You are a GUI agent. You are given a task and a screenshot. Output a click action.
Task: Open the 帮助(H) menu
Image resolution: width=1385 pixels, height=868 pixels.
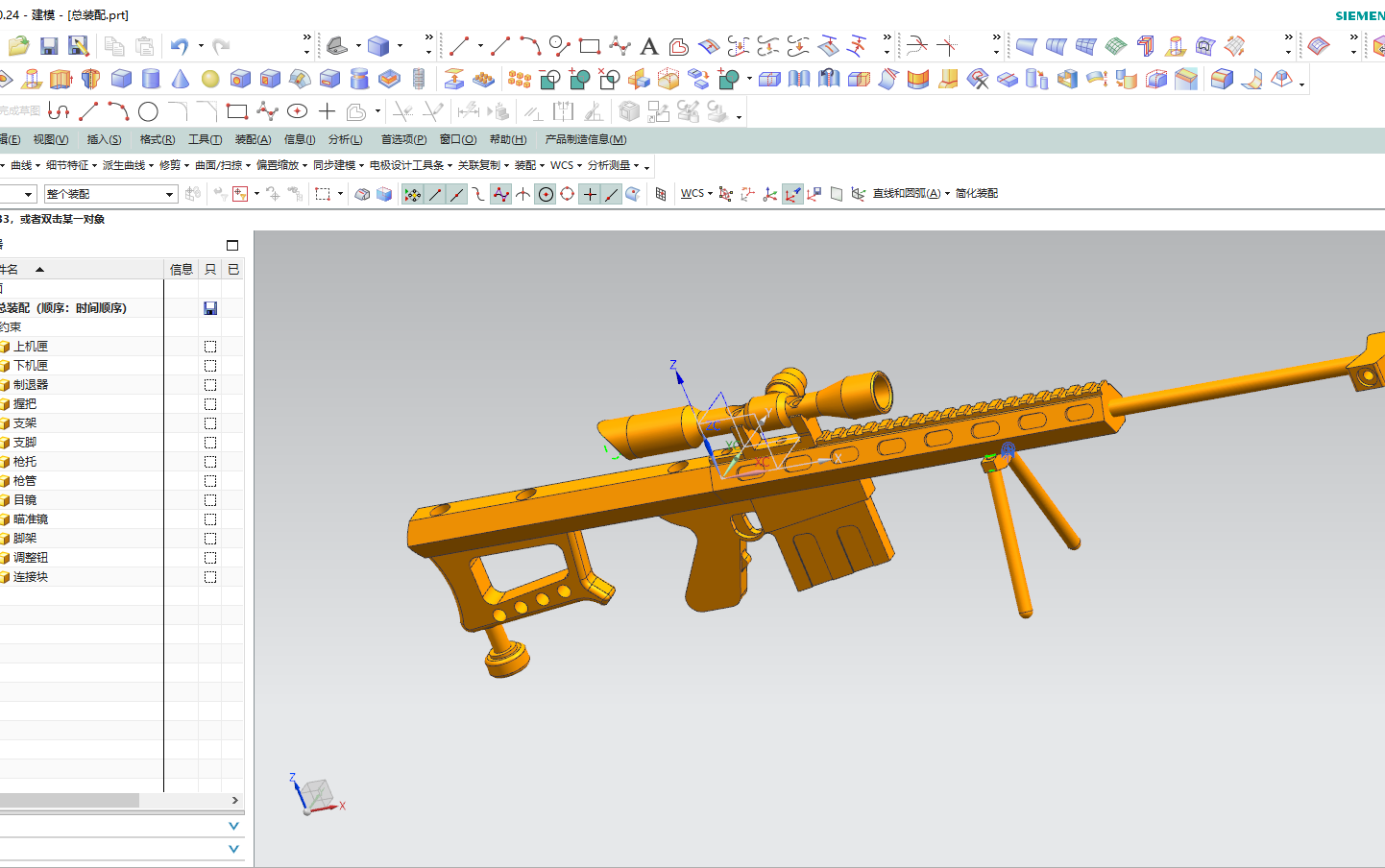[x=508, y=139]
